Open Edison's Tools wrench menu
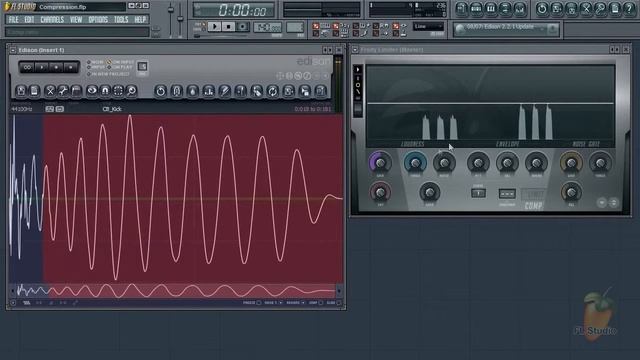The image size is (640, 360). pos(63,91)
